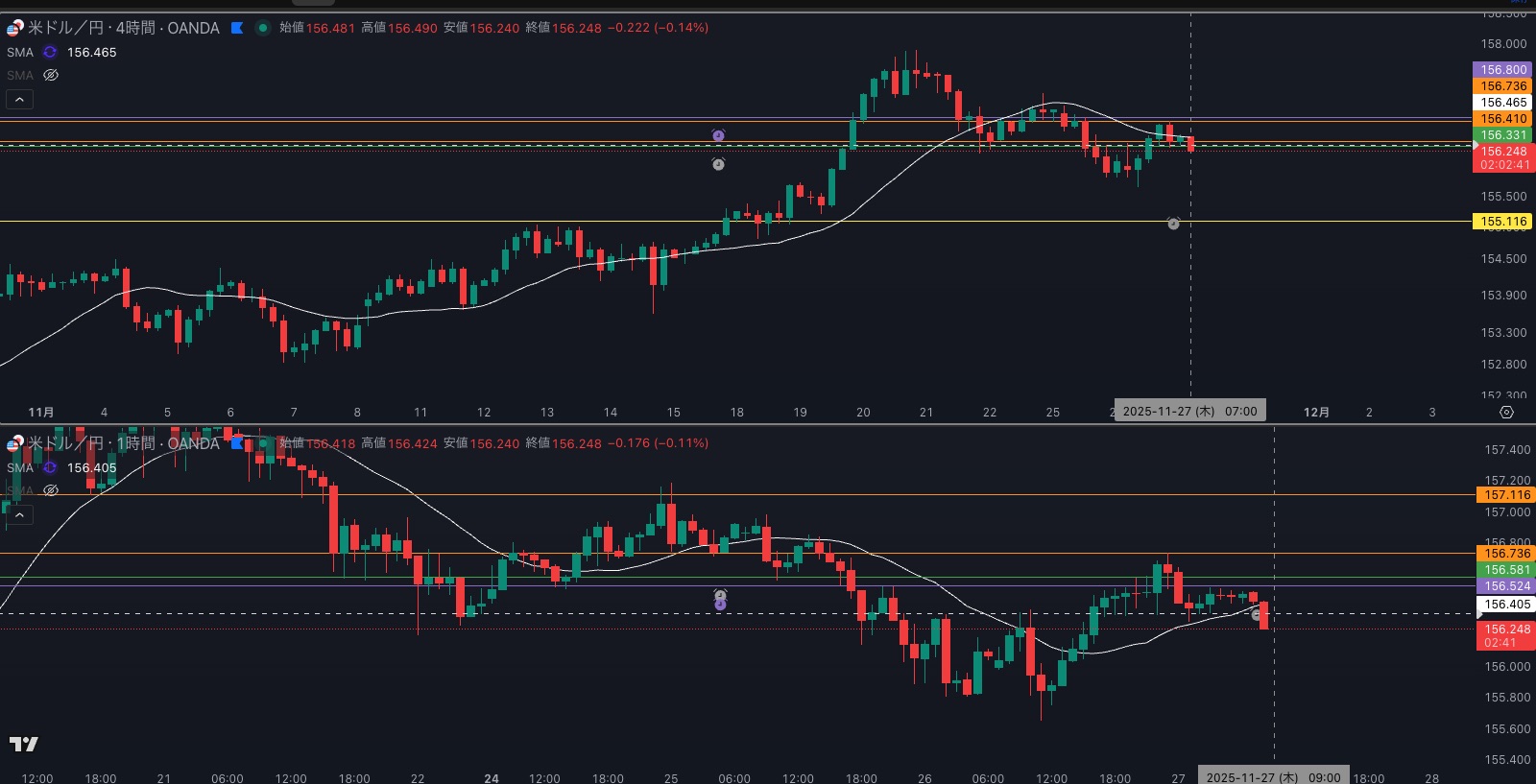Open chart settings gear on 4-hour time axis
1536x784 pixels.
pyautogui.click(x=1506, y=412)
